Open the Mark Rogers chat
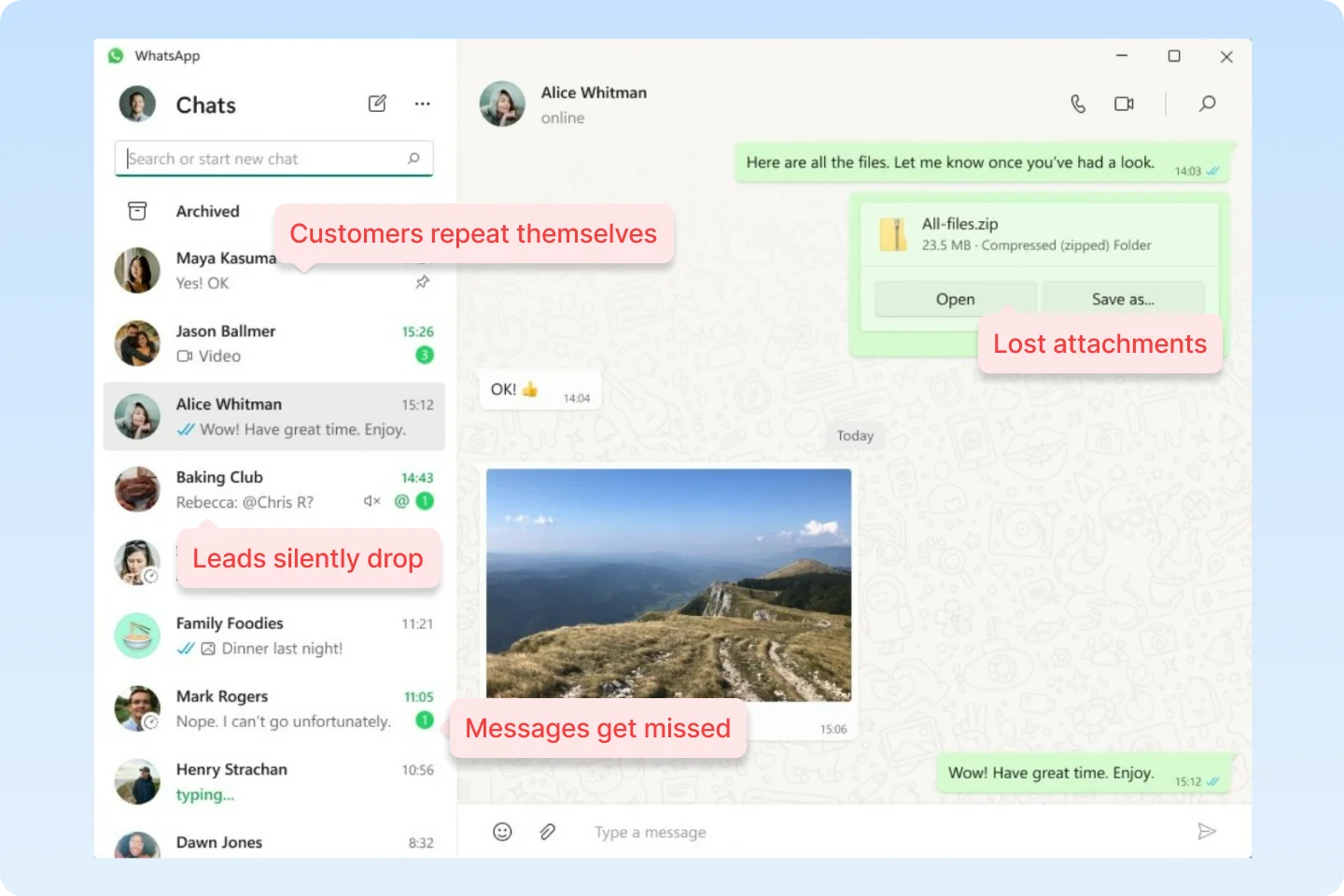Viewport: 1344px width, 896px height. (273, 708)
